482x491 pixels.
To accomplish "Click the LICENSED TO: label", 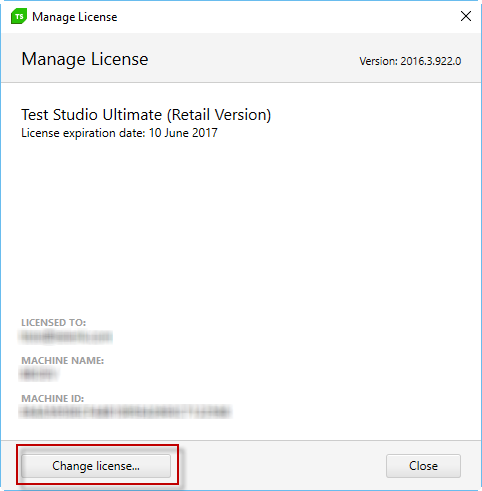I will click(x=54, y=323).
